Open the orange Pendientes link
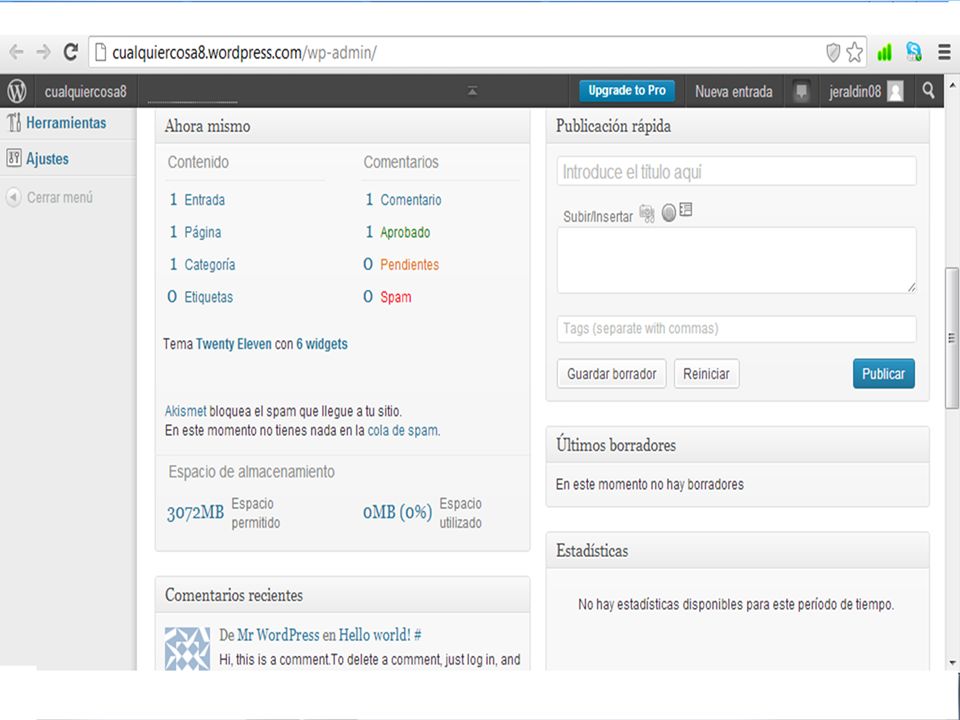Image resolution: width=960 pixels, height=720 pixels. [x=410, y=264]
